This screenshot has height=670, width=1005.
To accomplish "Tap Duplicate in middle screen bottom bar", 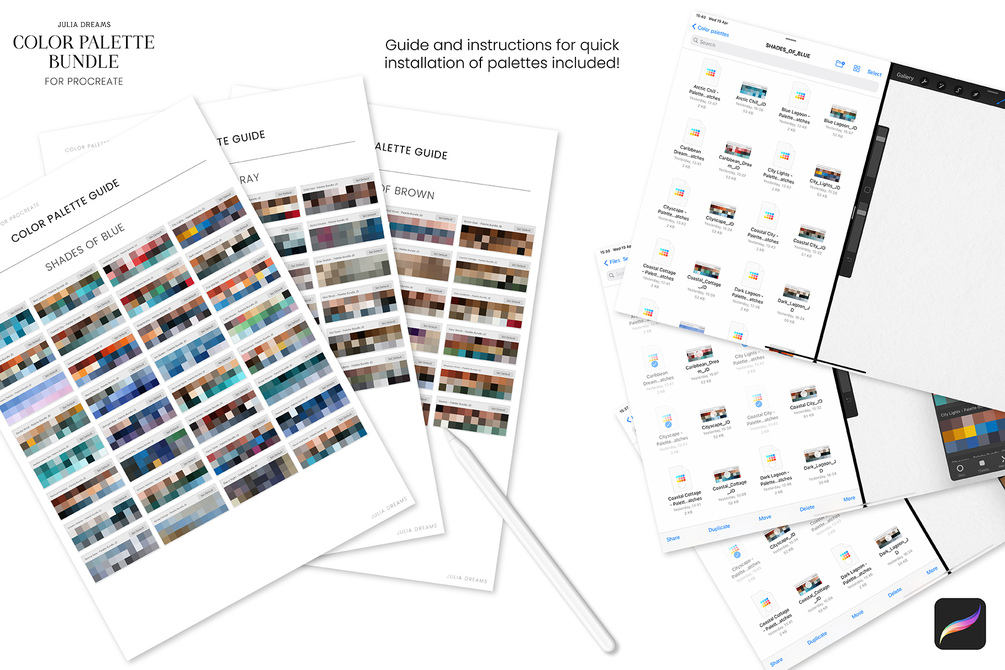I will point(718,528).
